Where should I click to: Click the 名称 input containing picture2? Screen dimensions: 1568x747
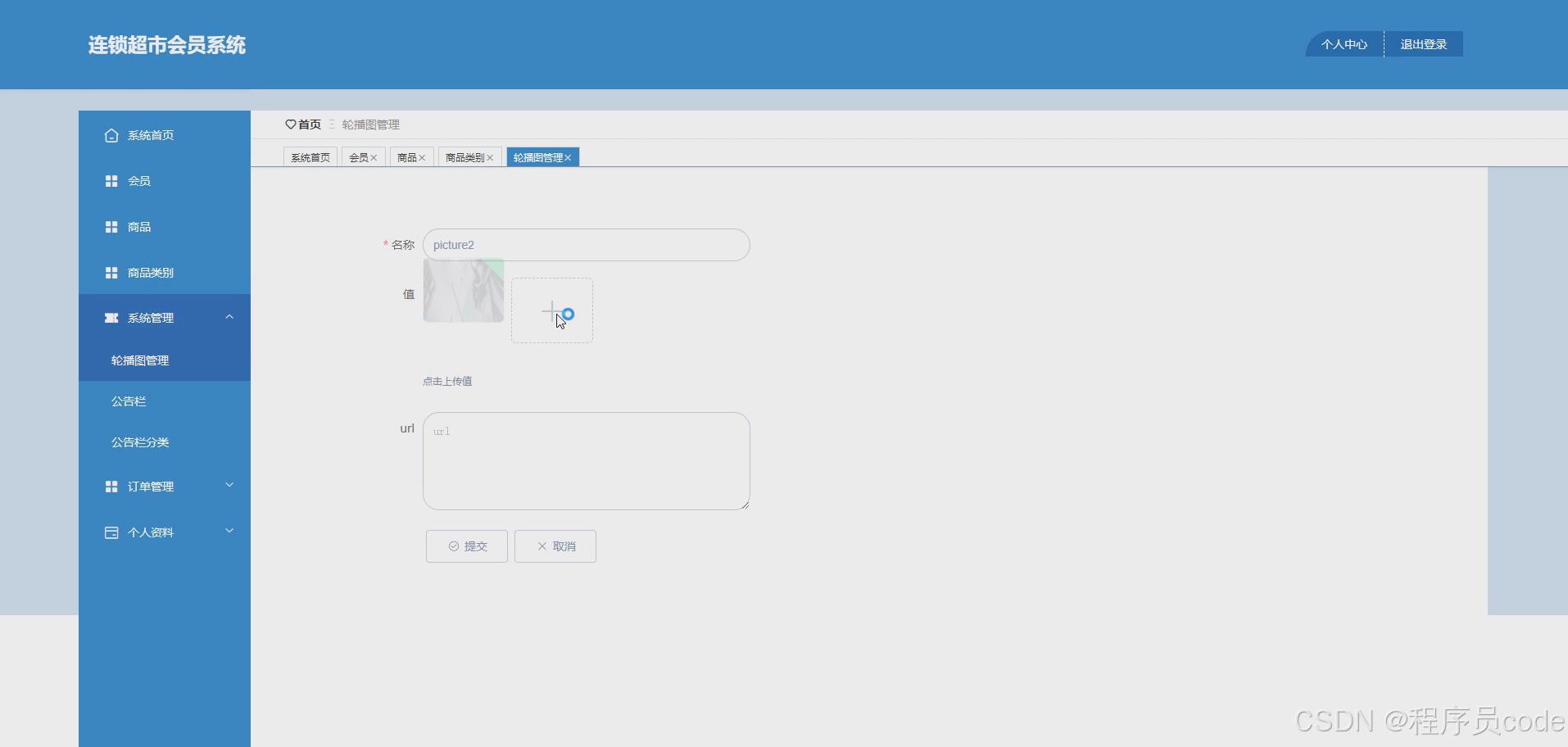click(x=587, y=245)
